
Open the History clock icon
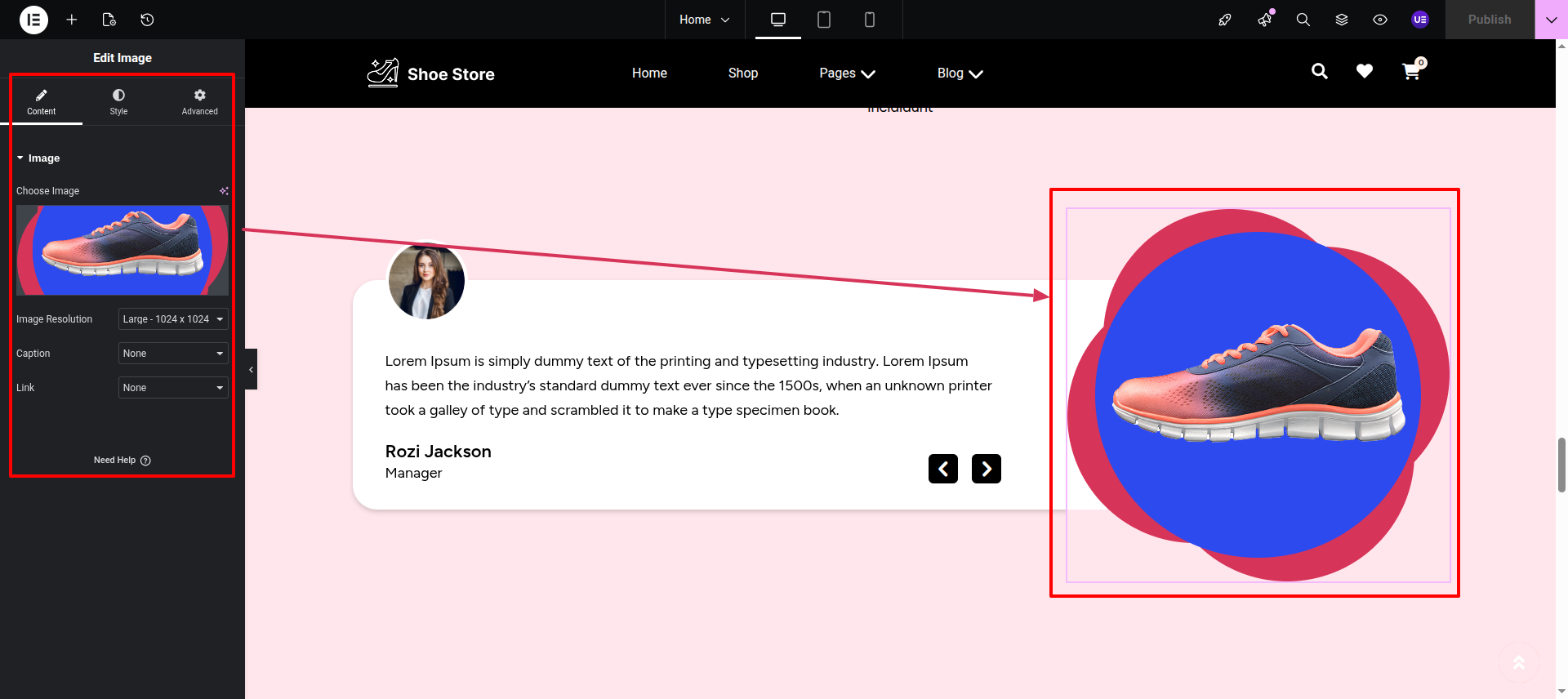click(x=147, y=20)
